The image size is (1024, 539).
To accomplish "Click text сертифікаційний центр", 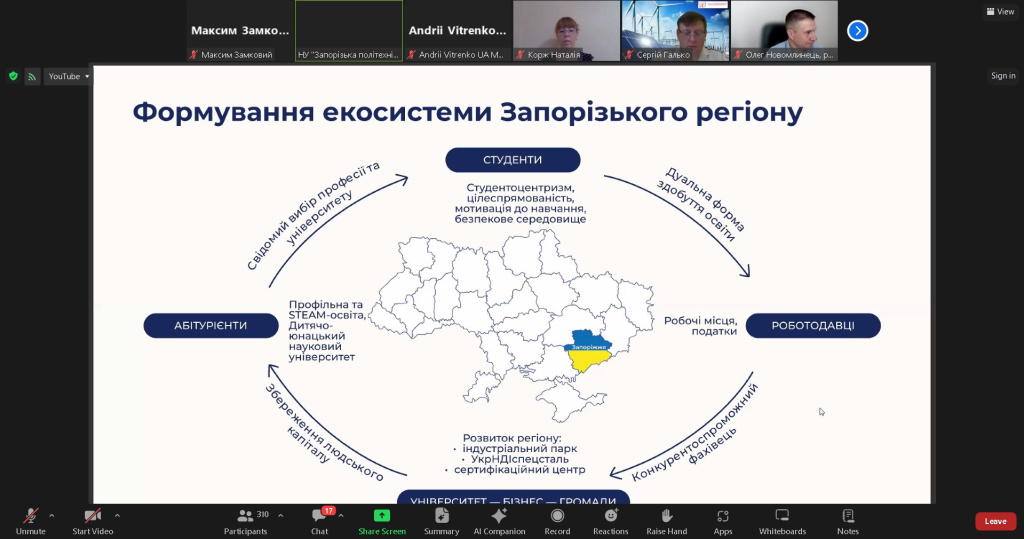I will (x=519, y=469).
